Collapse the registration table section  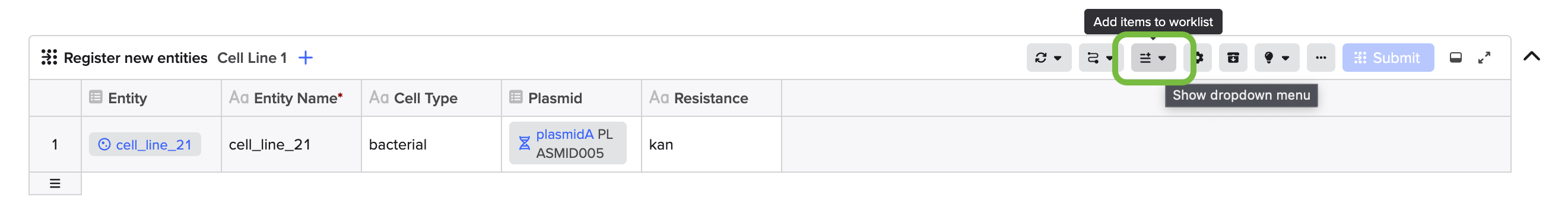pos(1531,56)
